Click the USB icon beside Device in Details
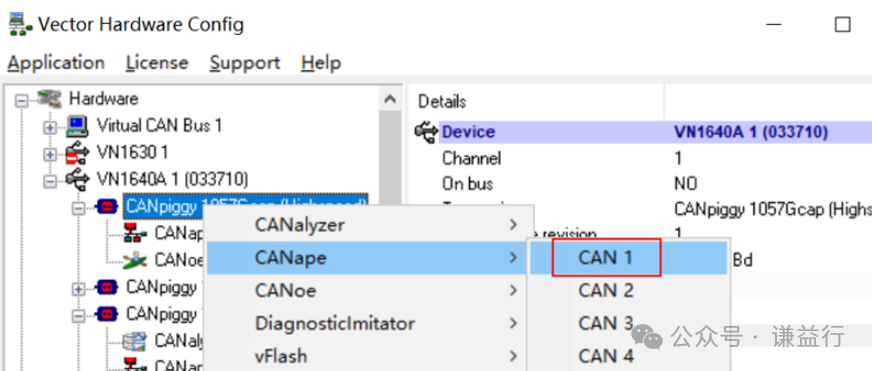 pyautogui.click(x=427, y=132)
